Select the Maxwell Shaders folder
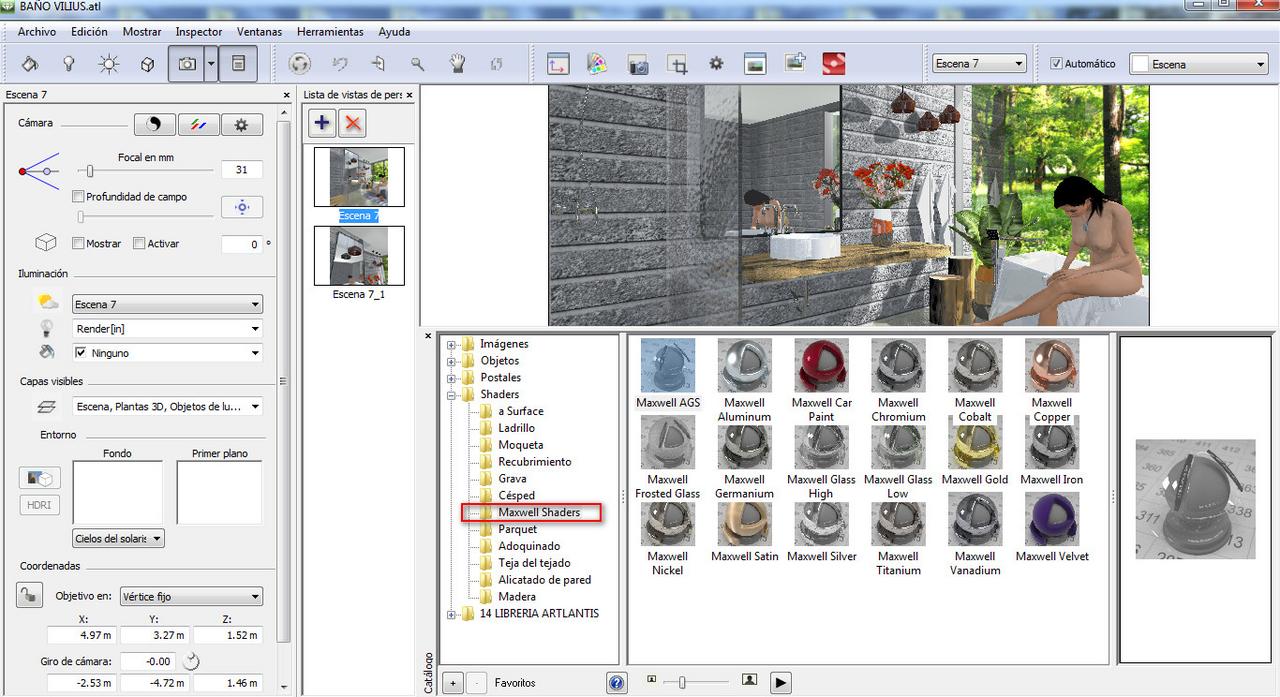1280x697 pixels. point(539,512)
